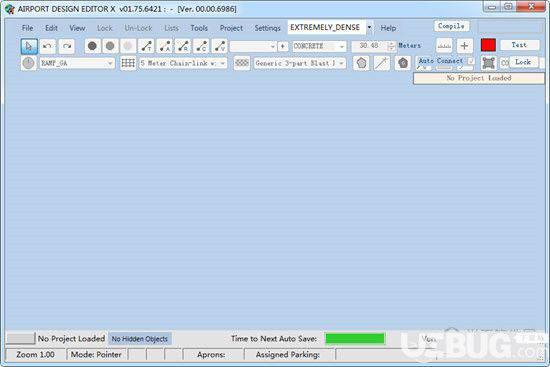
Task: Select the light pentagon polygon tool
Action: click(x=361, y=63)
